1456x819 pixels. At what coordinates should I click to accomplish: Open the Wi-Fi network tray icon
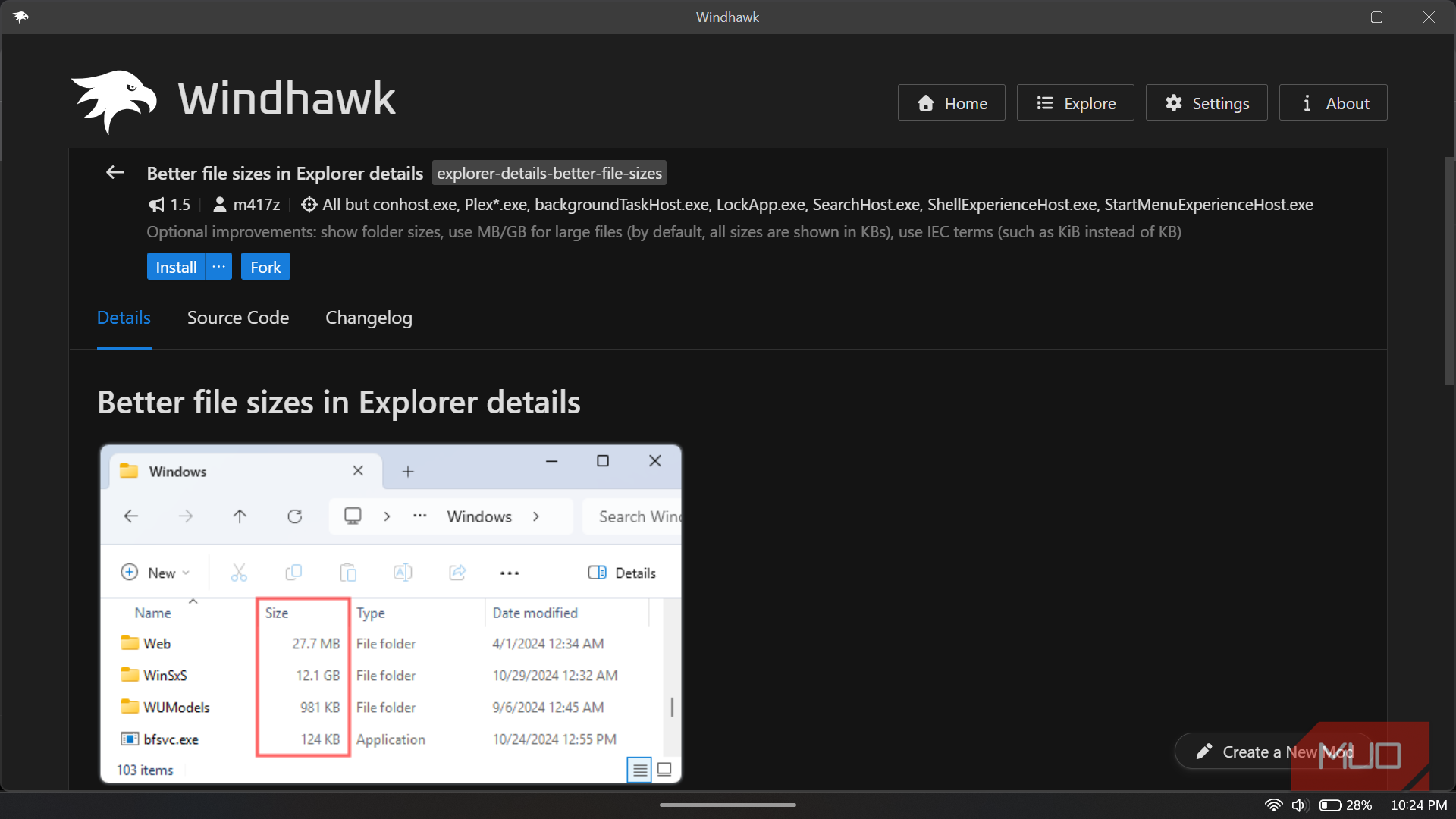point(1274,805)
